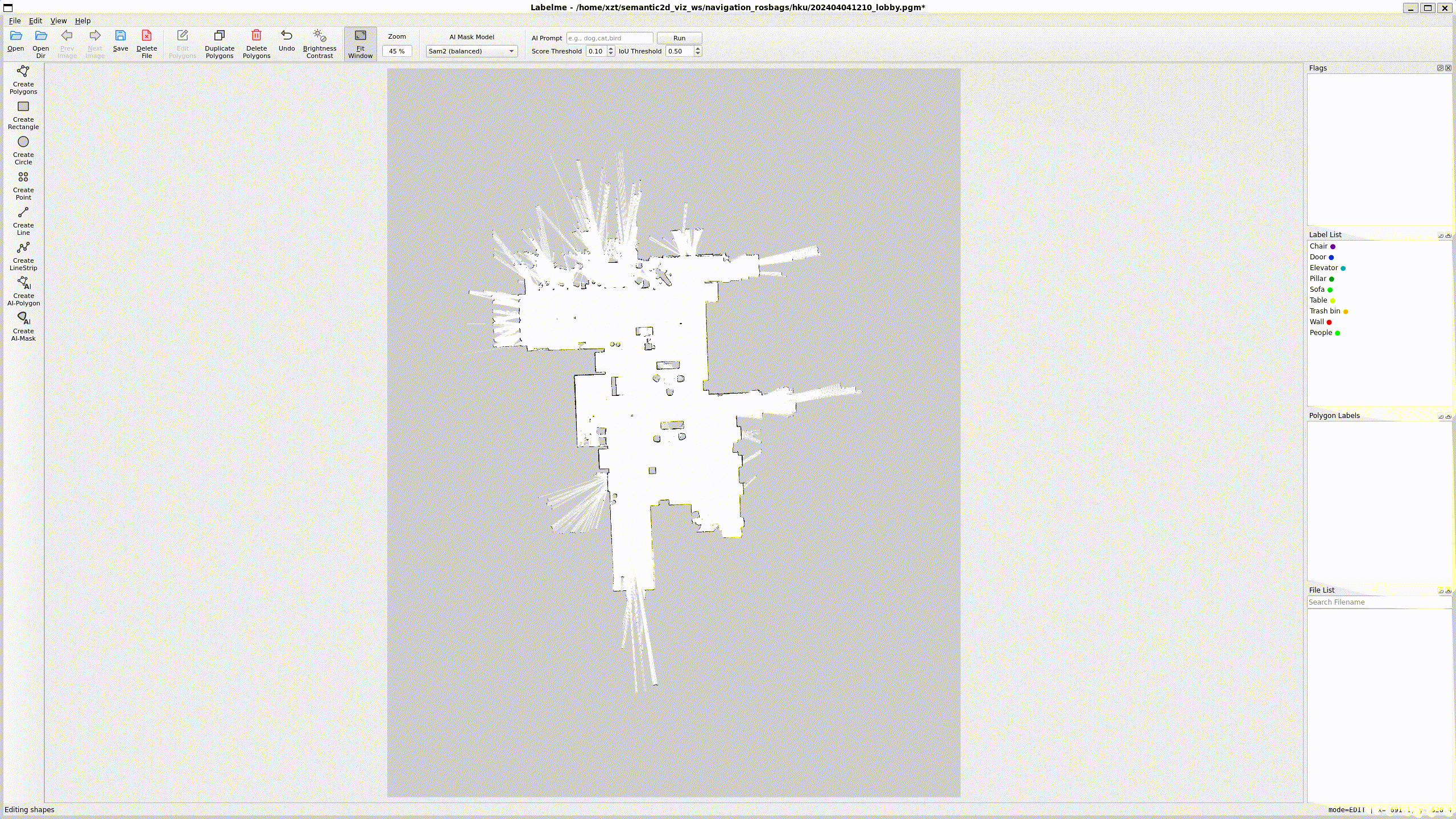
Task: Choose the Create LineStrip tool
Action: [23, 255]
